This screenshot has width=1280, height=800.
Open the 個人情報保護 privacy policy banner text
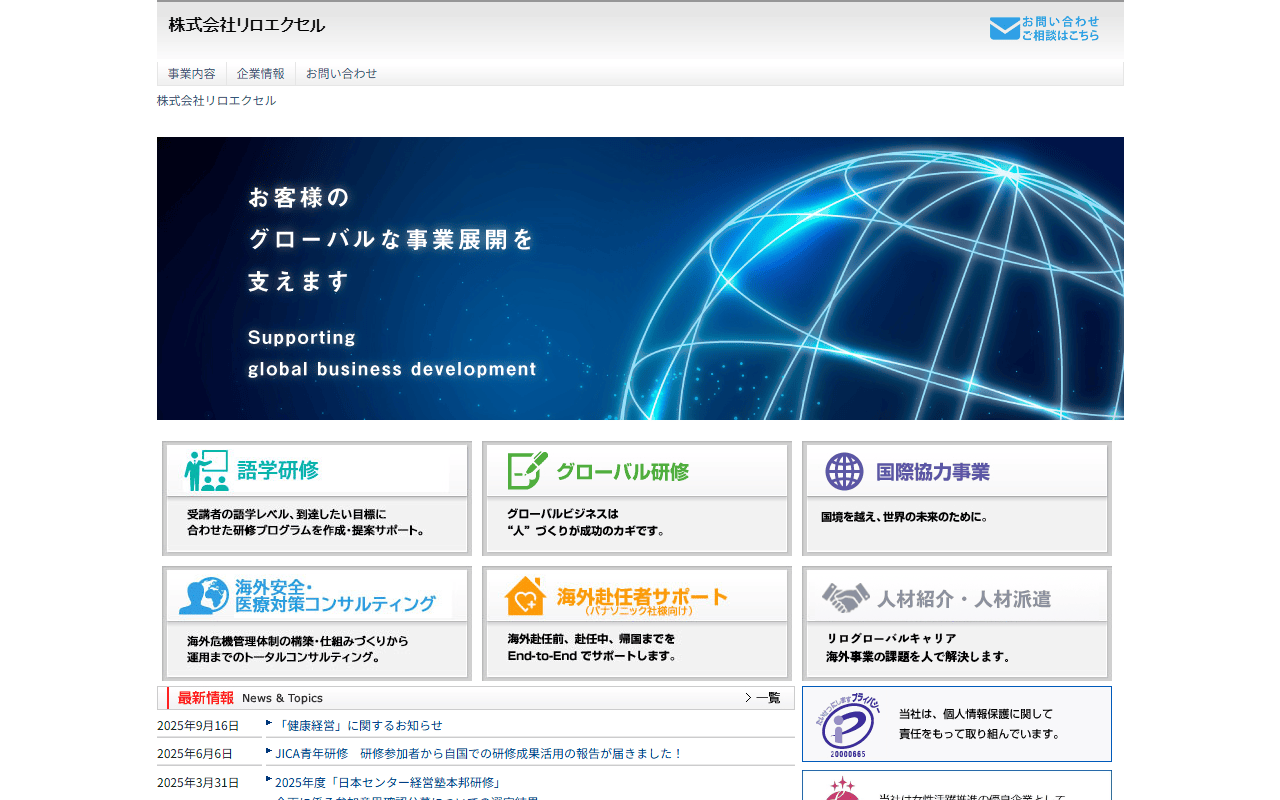tap(979, 724)
